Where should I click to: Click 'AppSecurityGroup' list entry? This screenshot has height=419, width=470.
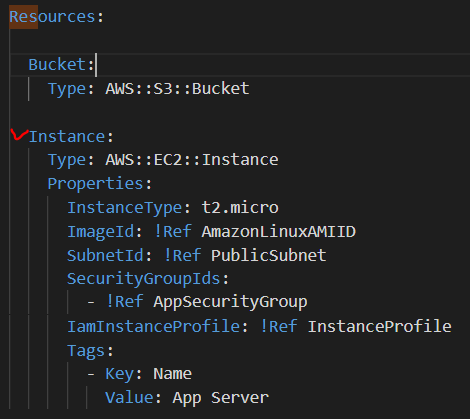coord(230,302)
